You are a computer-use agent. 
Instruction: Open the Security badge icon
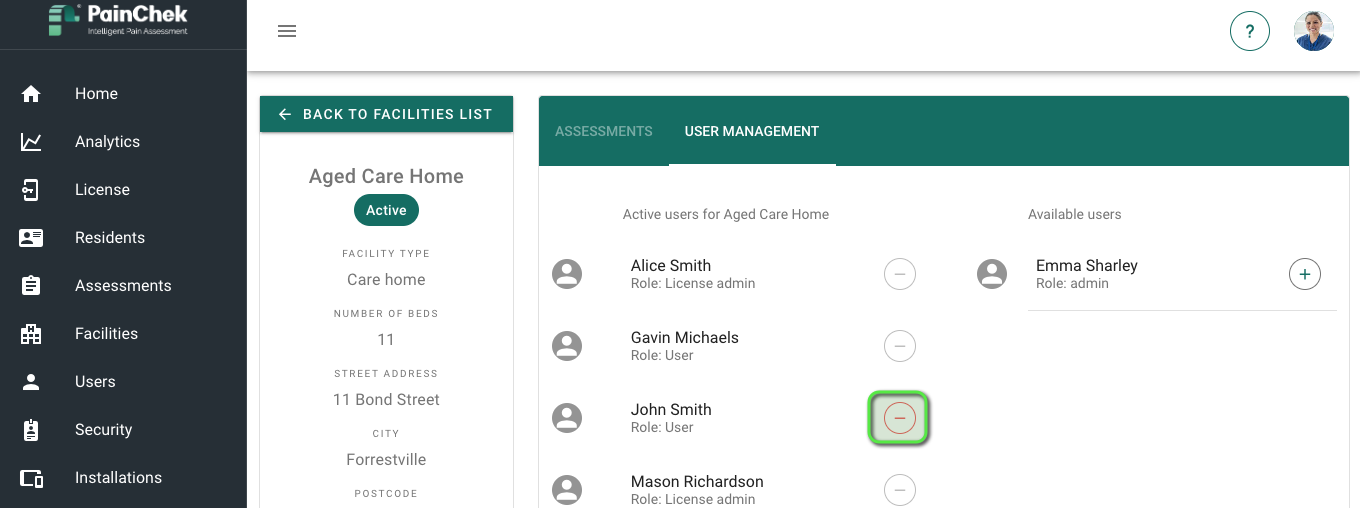click(x=31, y=430)
